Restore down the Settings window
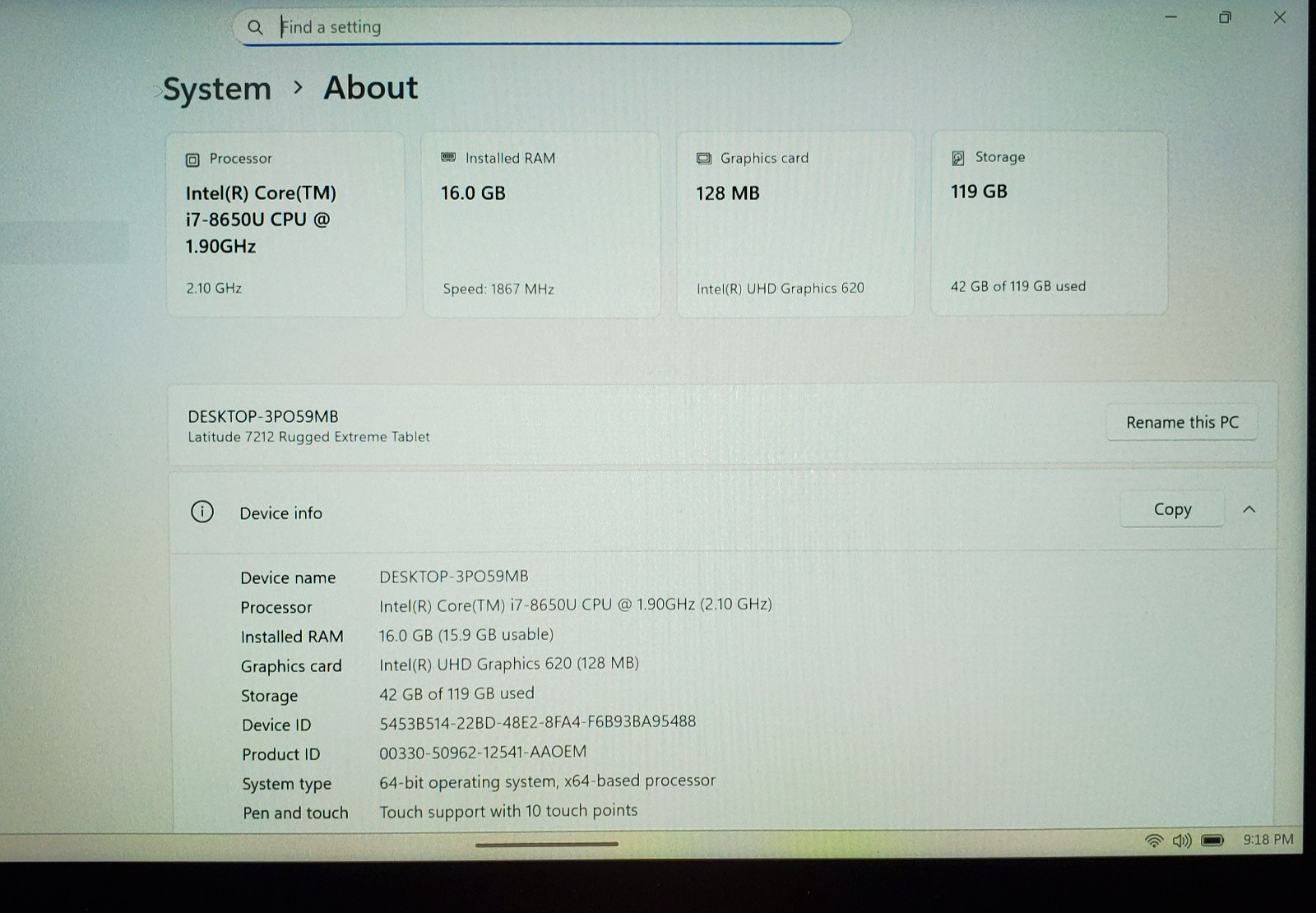This screenshot has width=1316, height=913. tap(1225, 17)
